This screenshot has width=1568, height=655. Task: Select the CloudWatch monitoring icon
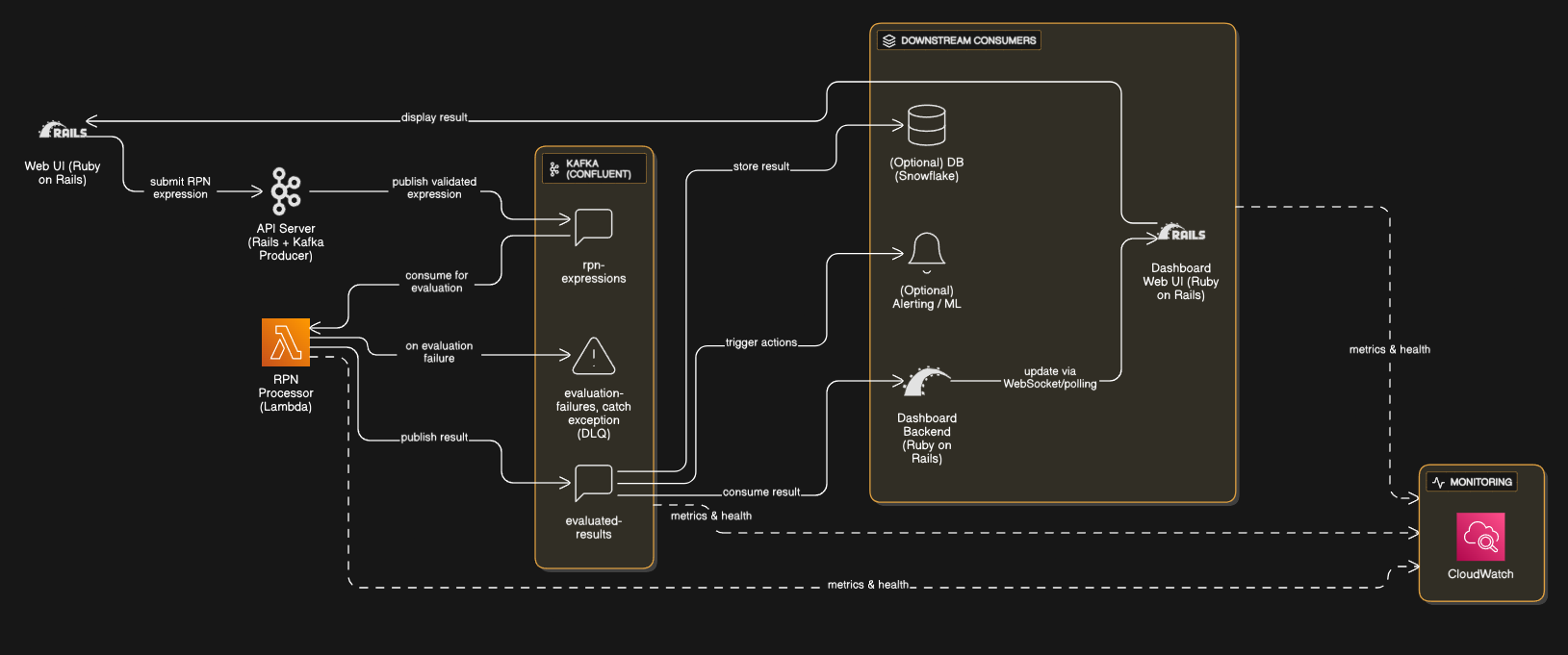[x=1480, y=537]
